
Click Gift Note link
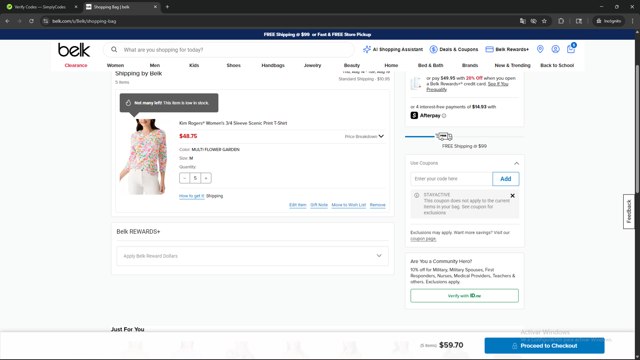[319, 205]
